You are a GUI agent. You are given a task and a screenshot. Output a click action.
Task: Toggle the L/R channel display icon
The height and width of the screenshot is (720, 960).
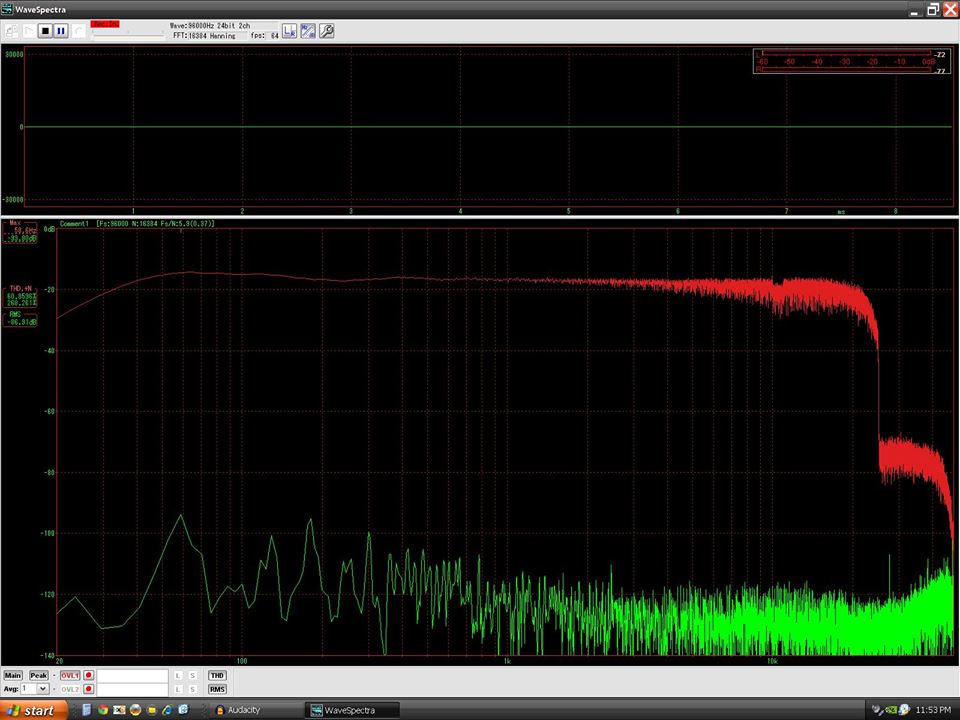290,31
